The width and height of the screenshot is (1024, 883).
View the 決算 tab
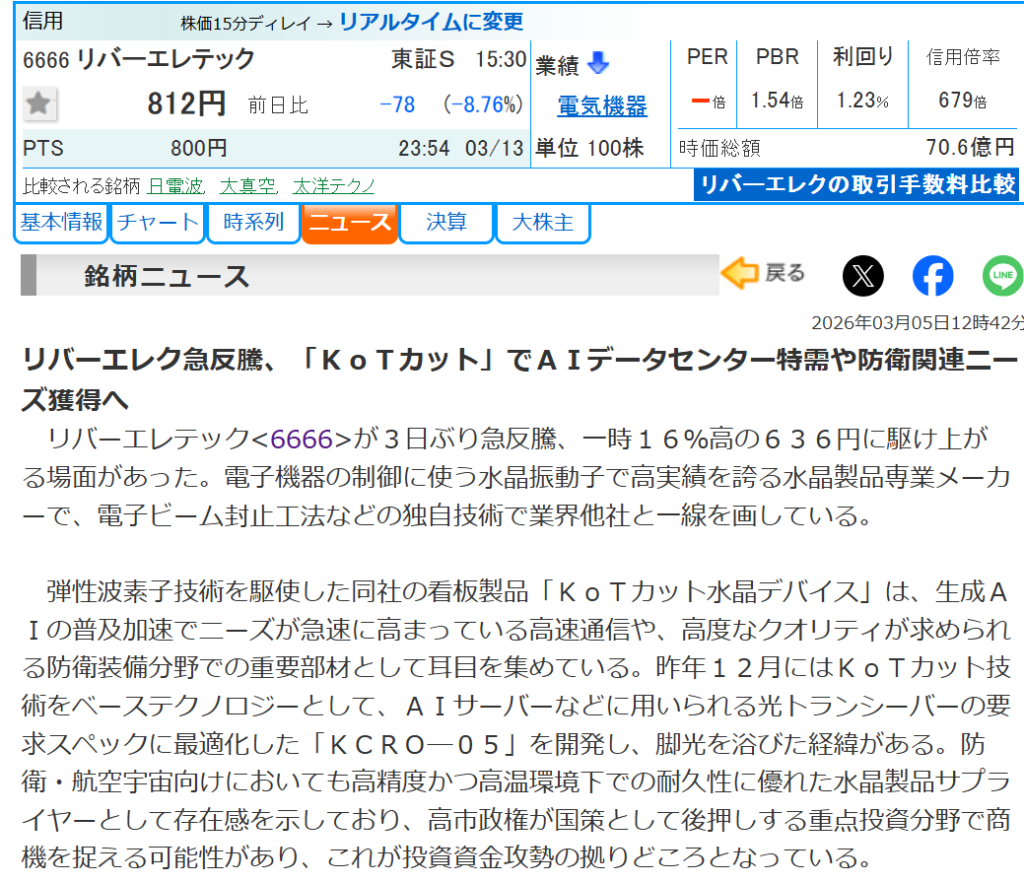(x=446, y=223)
